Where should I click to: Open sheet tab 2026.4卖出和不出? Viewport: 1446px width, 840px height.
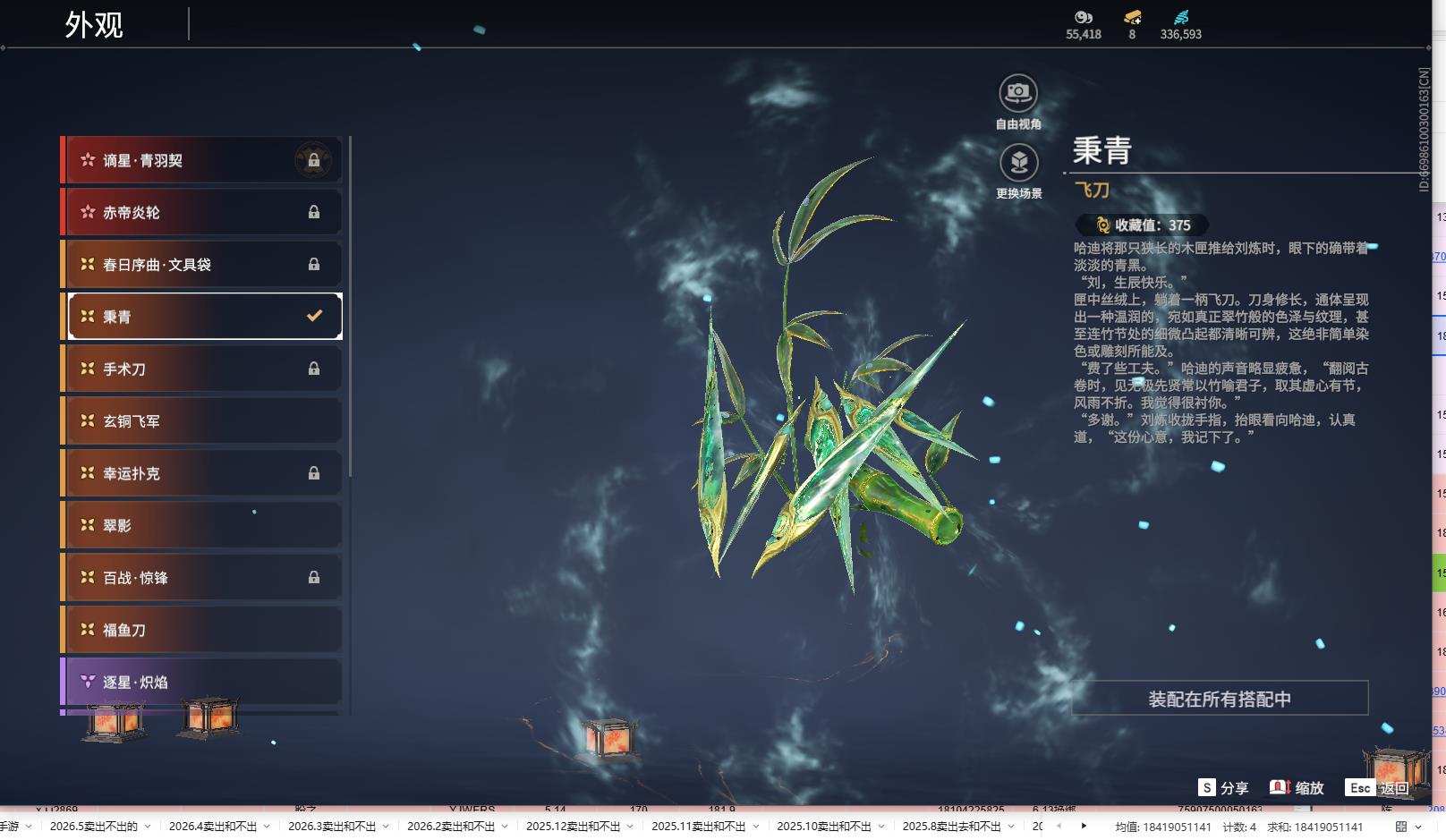click(x=213, y=827)
